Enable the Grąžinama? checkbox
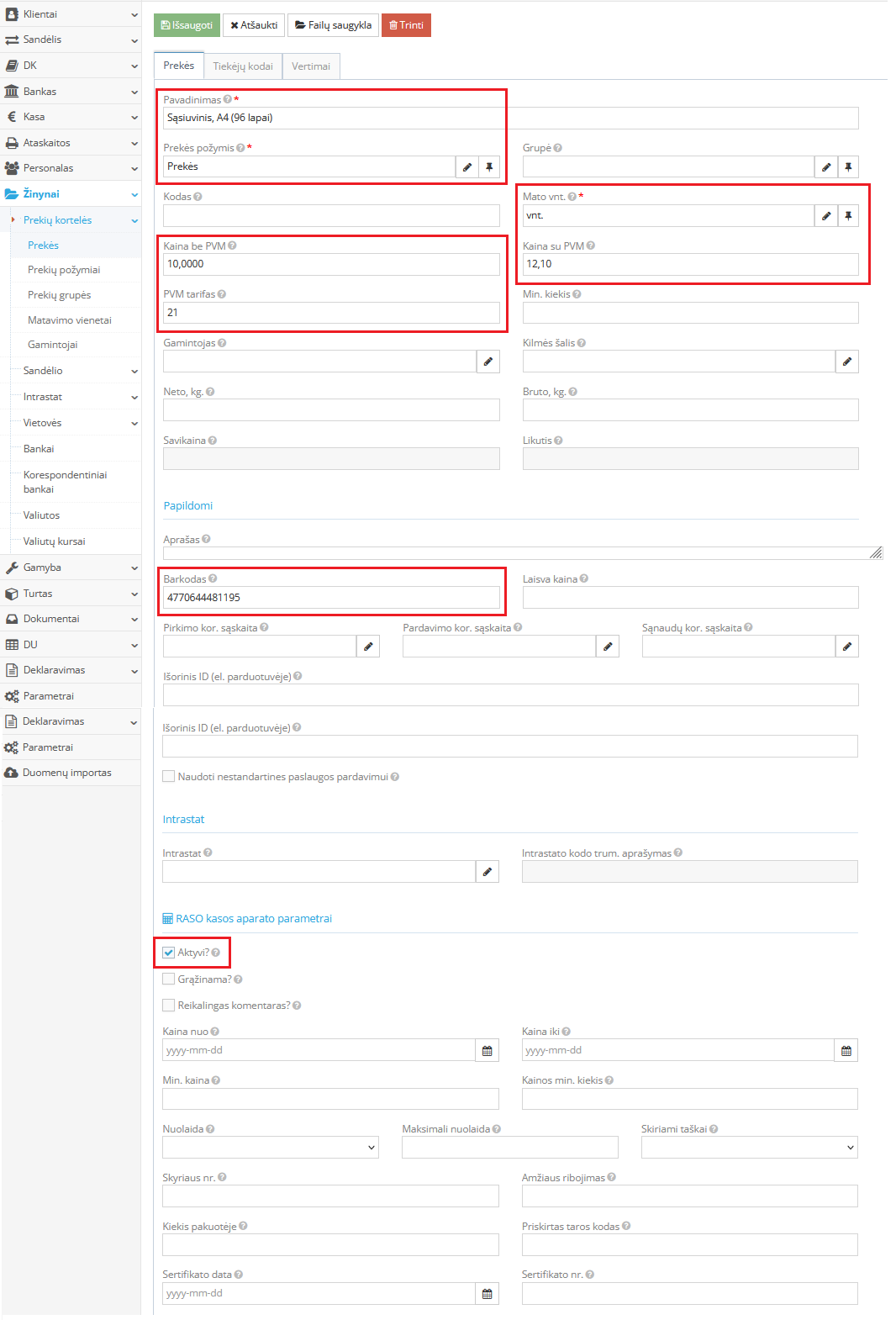The height and width of the screenshot is (1320, 896). click(x=169, y=979)
